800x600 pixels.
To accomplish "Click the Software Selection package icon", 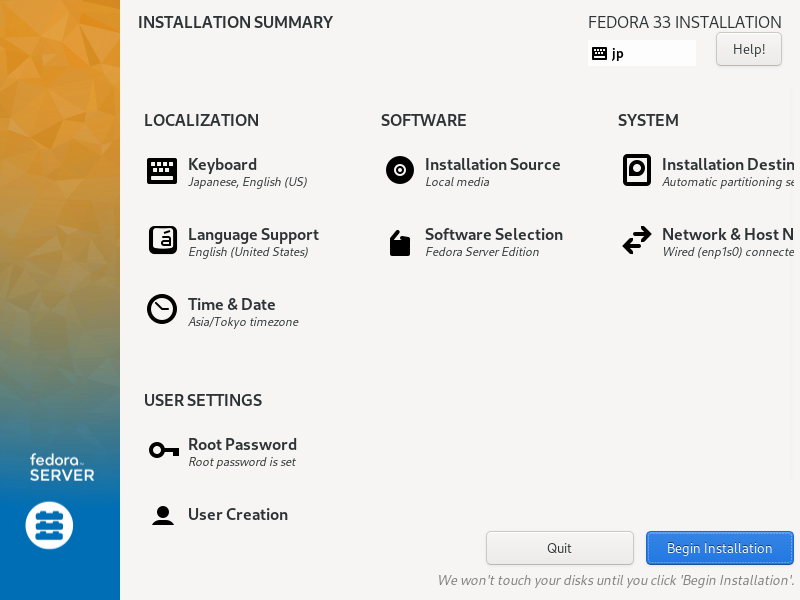I will 400,243.
